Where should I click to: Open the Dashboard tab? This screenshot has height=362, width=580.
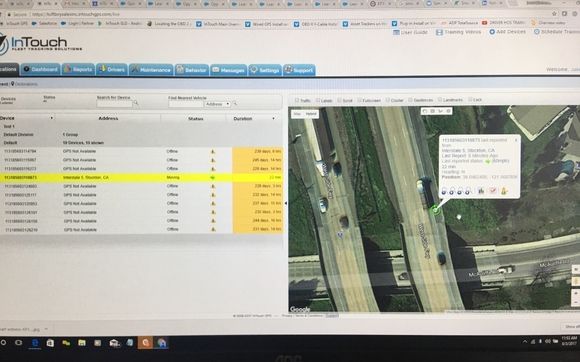(40, 69)
